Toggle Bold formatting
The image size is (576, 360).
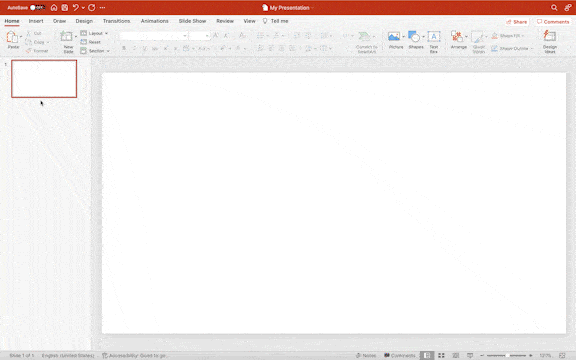[124, 48]
